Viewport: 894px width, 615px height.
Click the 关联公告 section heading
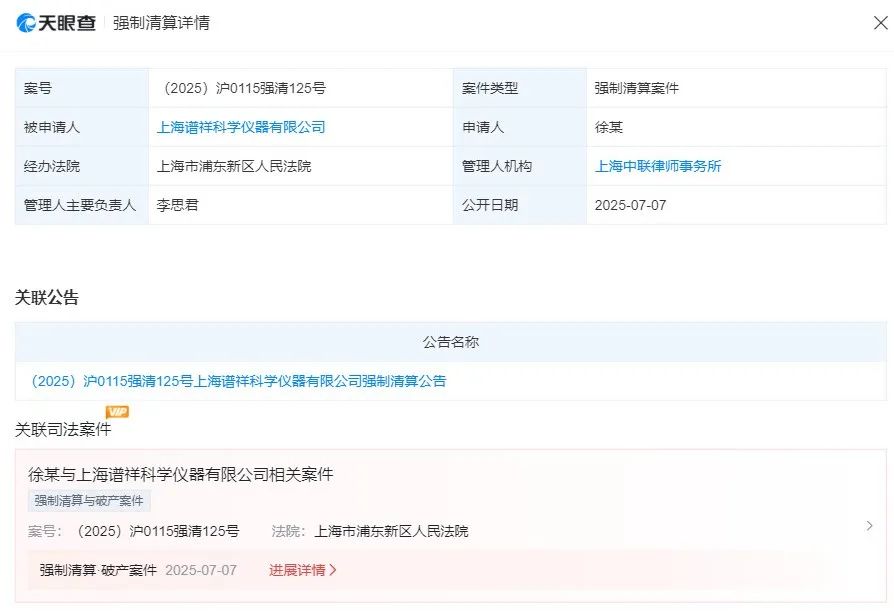(47, 297)
